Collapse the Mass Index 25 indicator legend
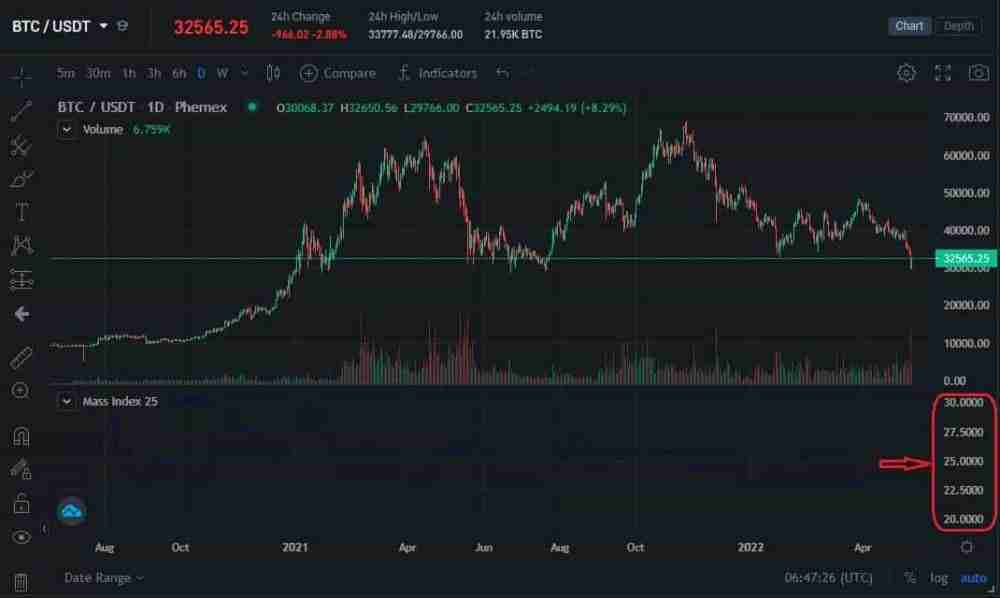1000x598 pixels. tap(66, 401)
